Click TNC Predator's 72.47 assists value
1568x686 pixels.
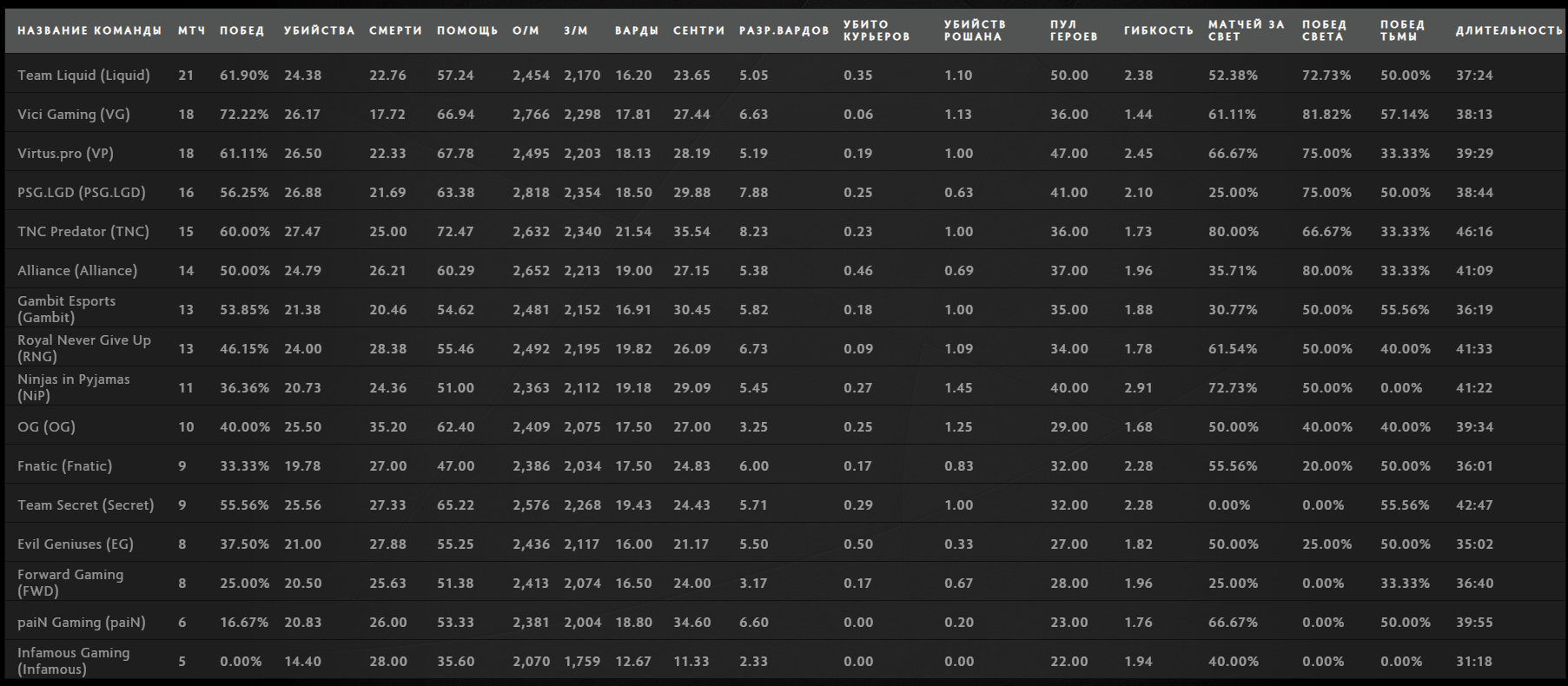tap(455, 232)
